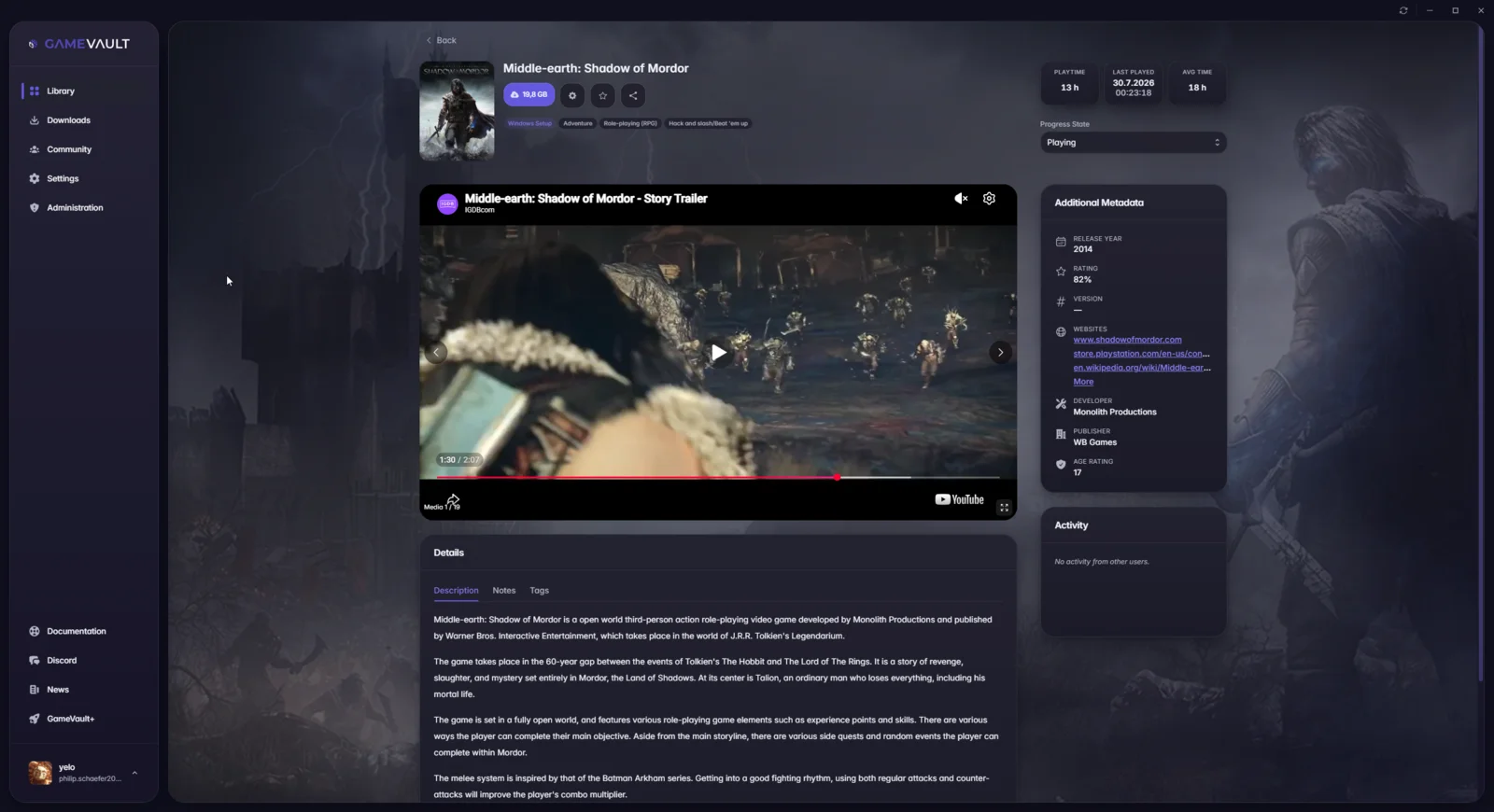Open the Progress State dropdown

1133,143
